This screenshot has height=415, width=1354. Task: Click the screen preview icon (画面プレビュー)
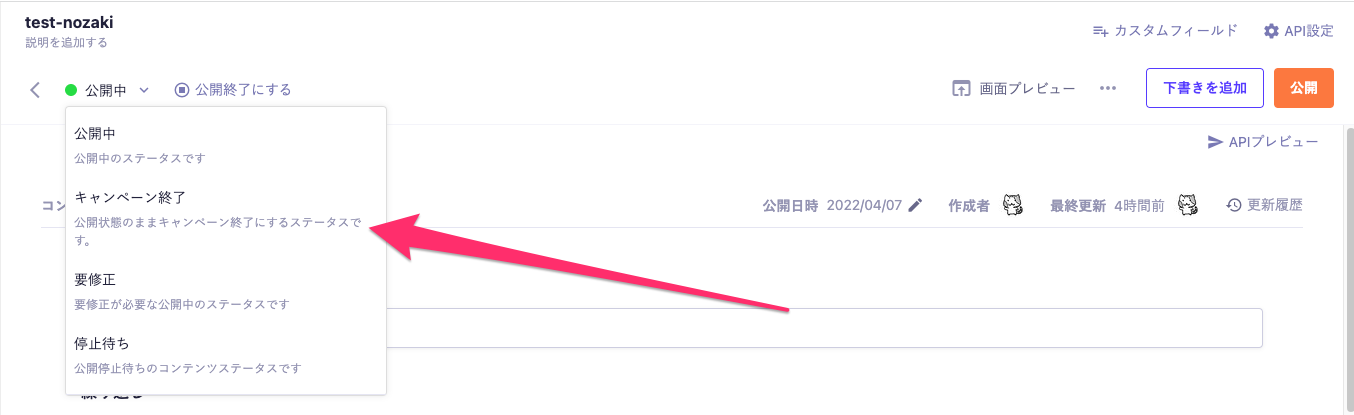tap(961, 88)
